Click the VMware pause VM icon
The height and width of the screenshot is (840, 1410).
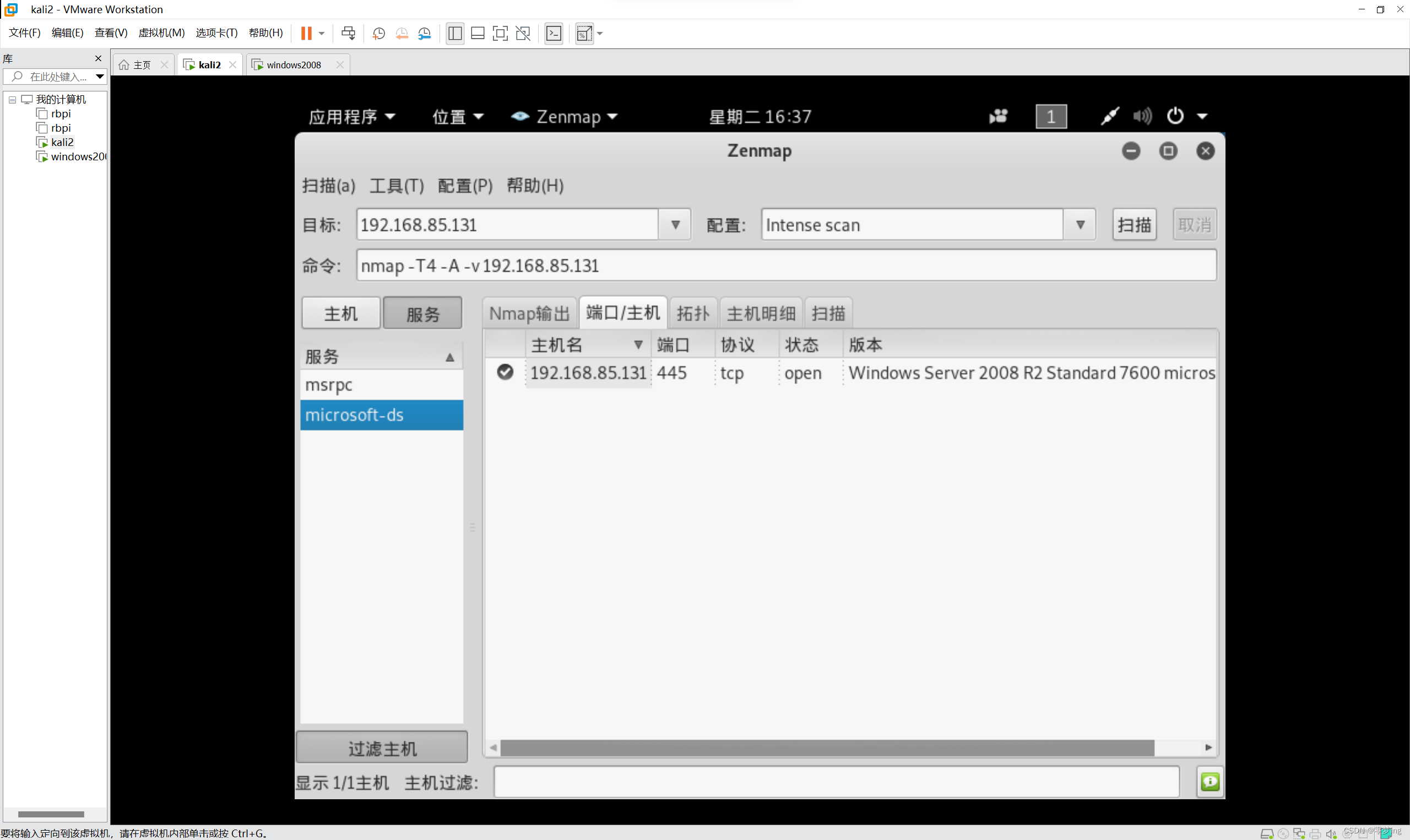pos(306,34)
